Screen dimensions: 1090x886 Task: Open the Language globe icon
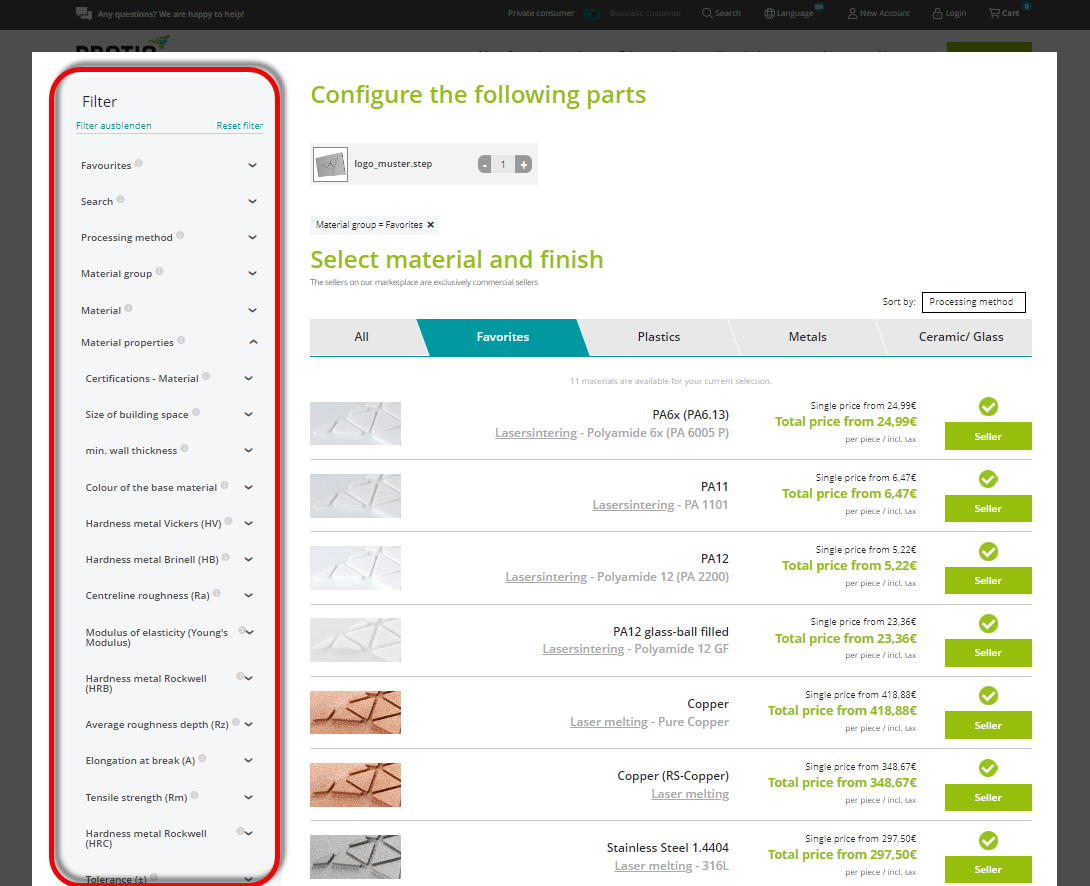pyautogui.click(x=769, y=14)
